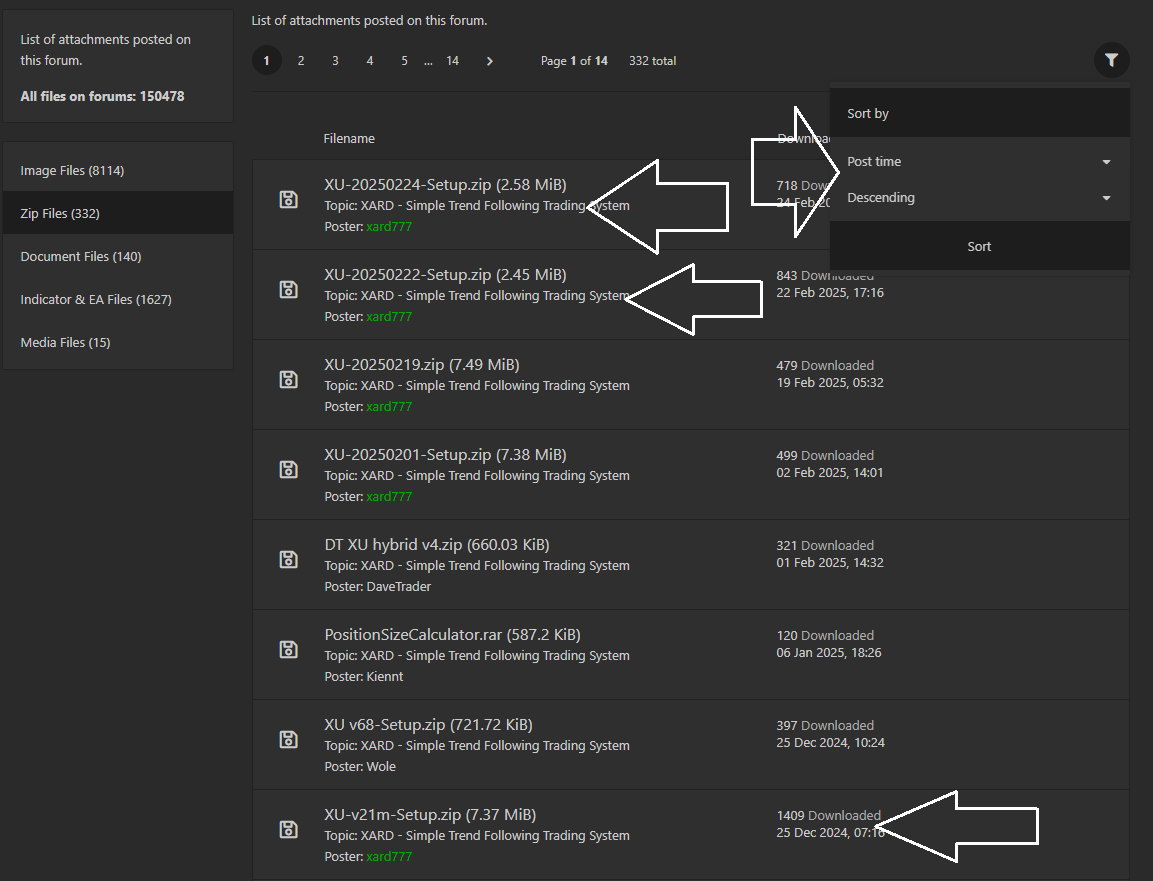
Task: Open the filter funnel icon
Action: point(1111,60)
